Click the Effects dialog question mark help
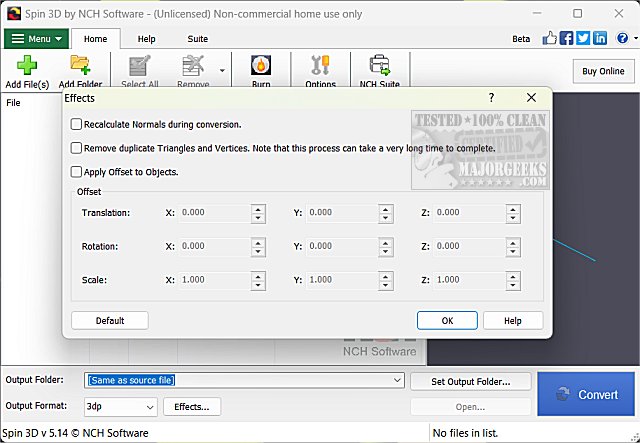This screenshot has width=640, height=443. (491, 98)
